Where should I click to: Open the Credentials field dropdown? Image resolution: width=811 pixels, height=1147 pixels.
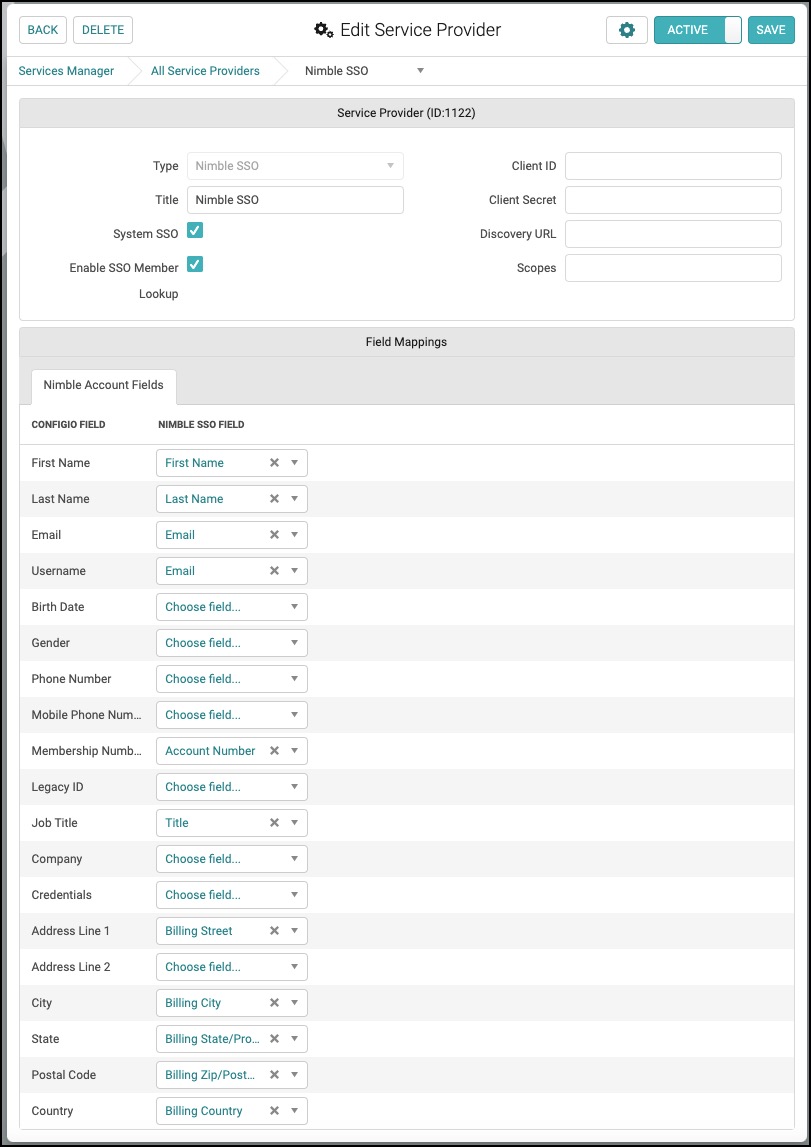pyautogui.click(x=232, y=895)
